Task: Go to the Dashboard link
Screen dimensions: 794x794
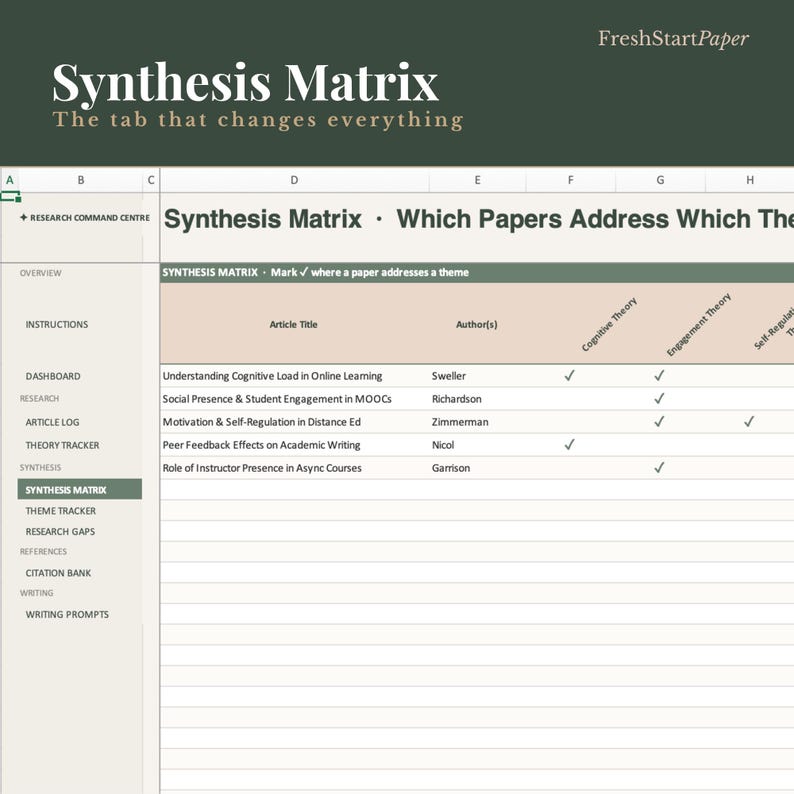Action: (x=53, y=376)
